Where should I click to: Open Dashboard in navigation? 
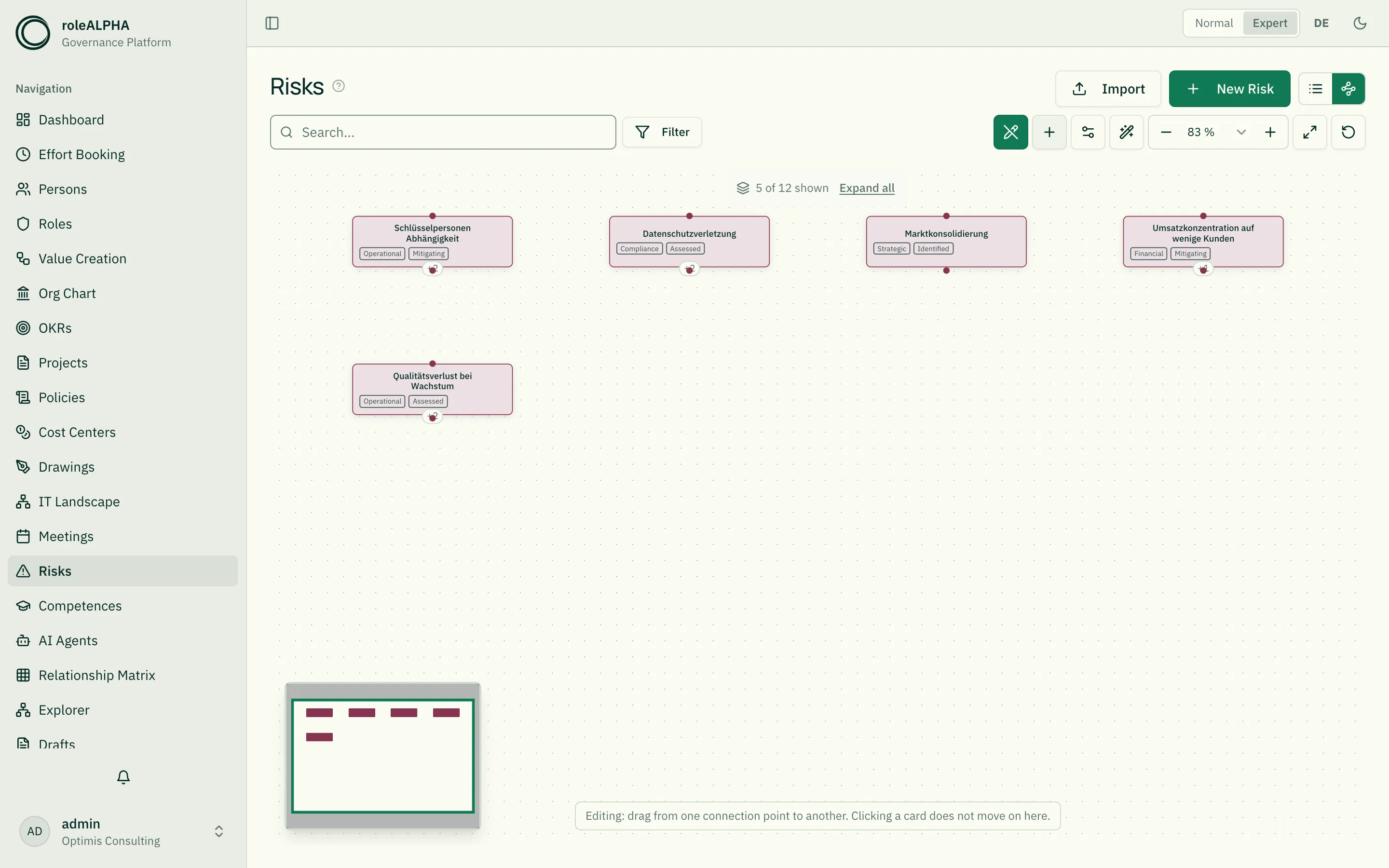pos(123,120)
